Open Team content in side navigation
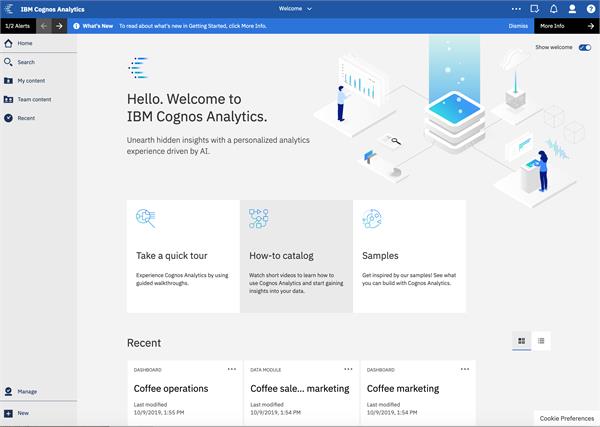This screenshot has width=600, height=427. (x=38, y=99)
